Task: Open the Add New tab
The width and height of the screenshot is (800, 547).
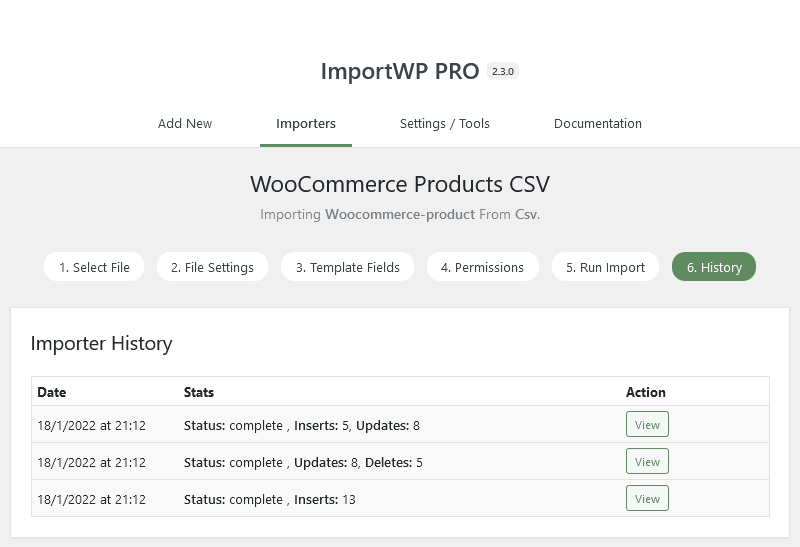Action: pos(185,123)
